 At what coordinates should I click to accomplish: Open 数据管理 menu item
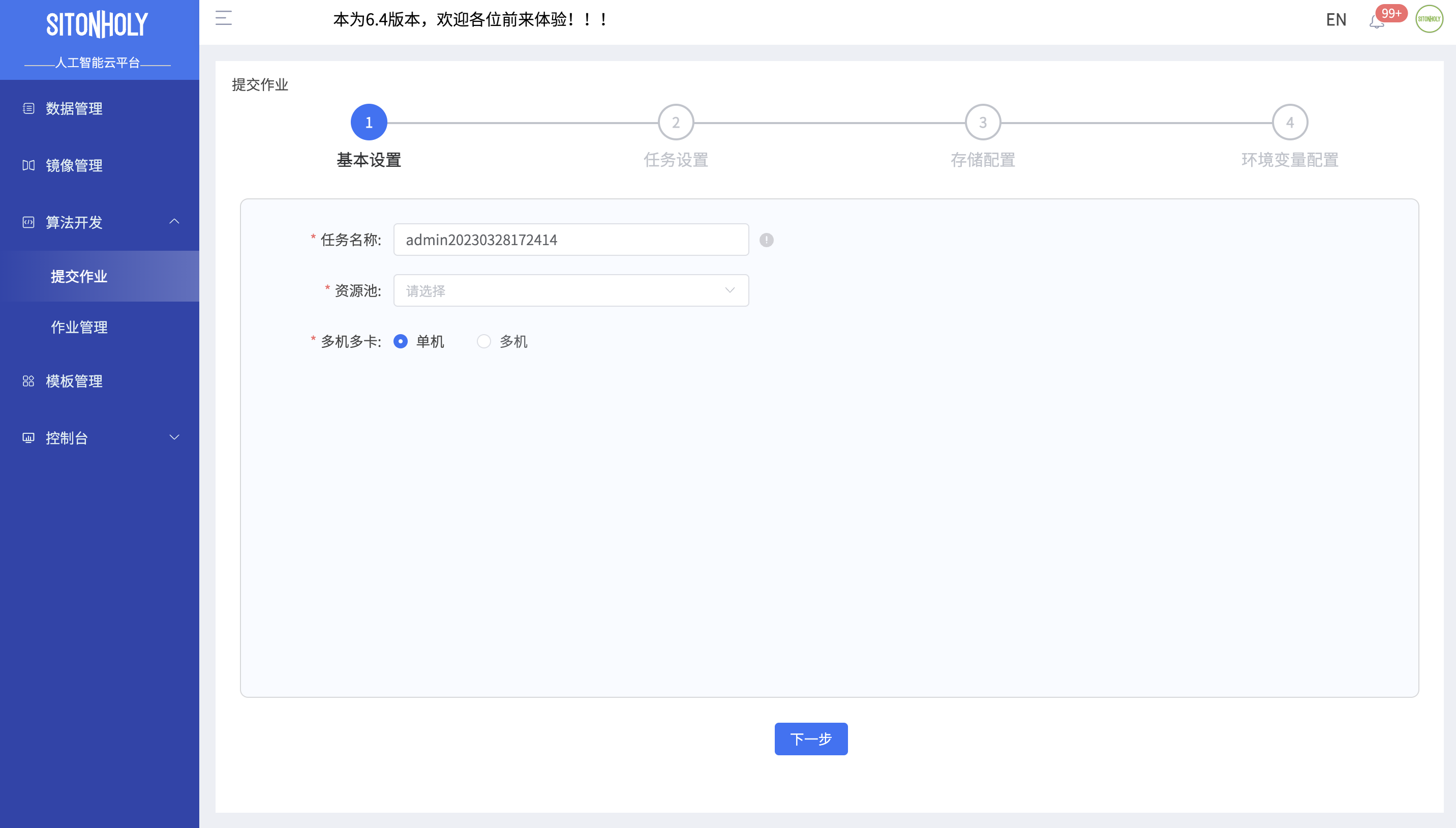tap(100, 108)
